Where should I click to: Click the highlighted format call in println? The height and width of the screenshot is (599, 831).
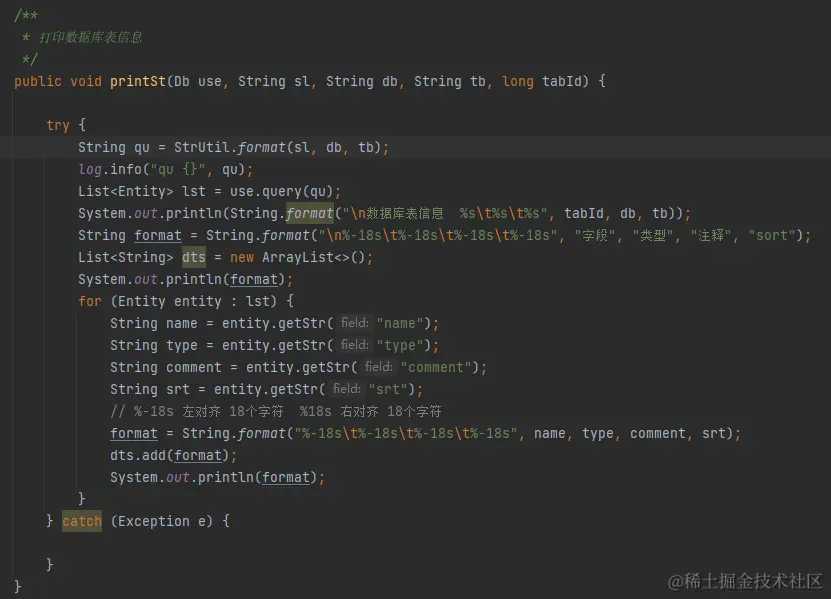click(310, 213)
